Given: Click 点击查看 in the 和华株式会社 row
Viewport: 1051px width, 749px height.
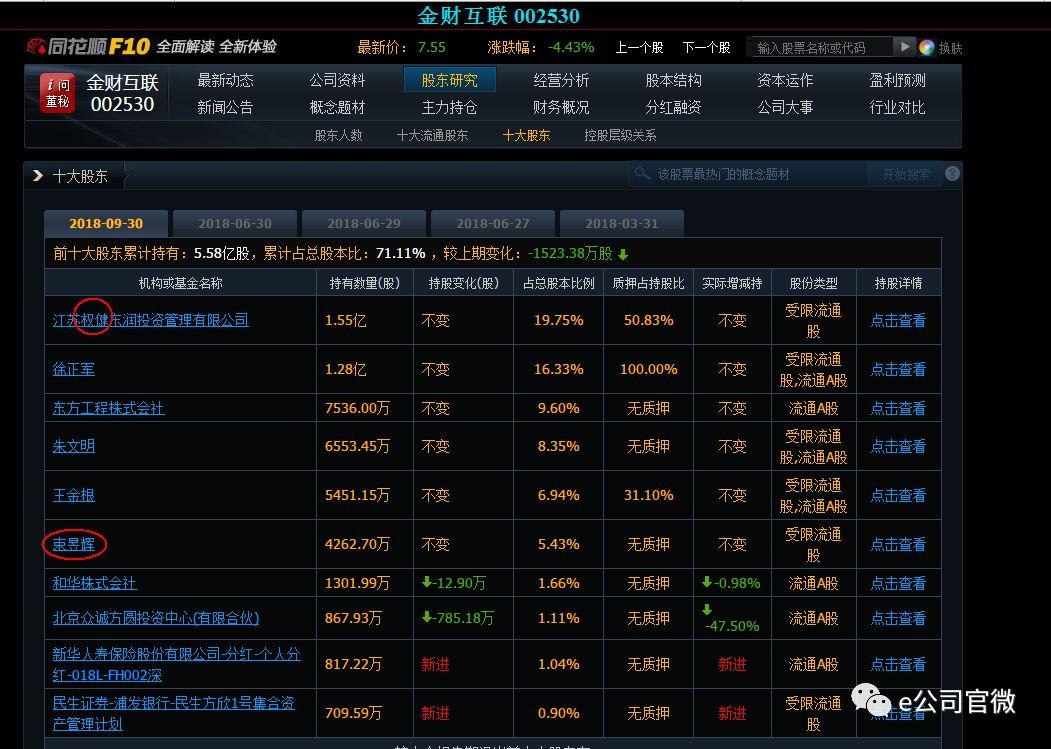Looking at the screenshot, I should point(898,583).
